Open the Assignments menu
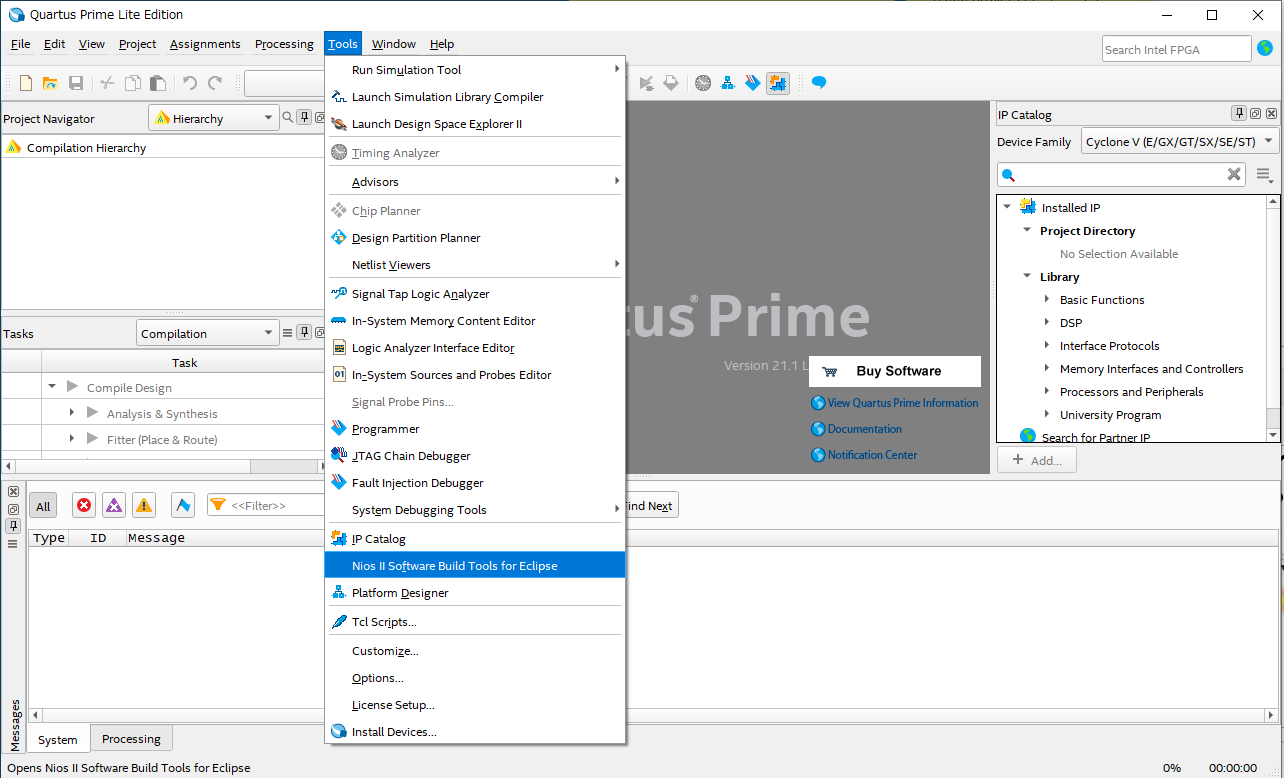 coord(205,44)
